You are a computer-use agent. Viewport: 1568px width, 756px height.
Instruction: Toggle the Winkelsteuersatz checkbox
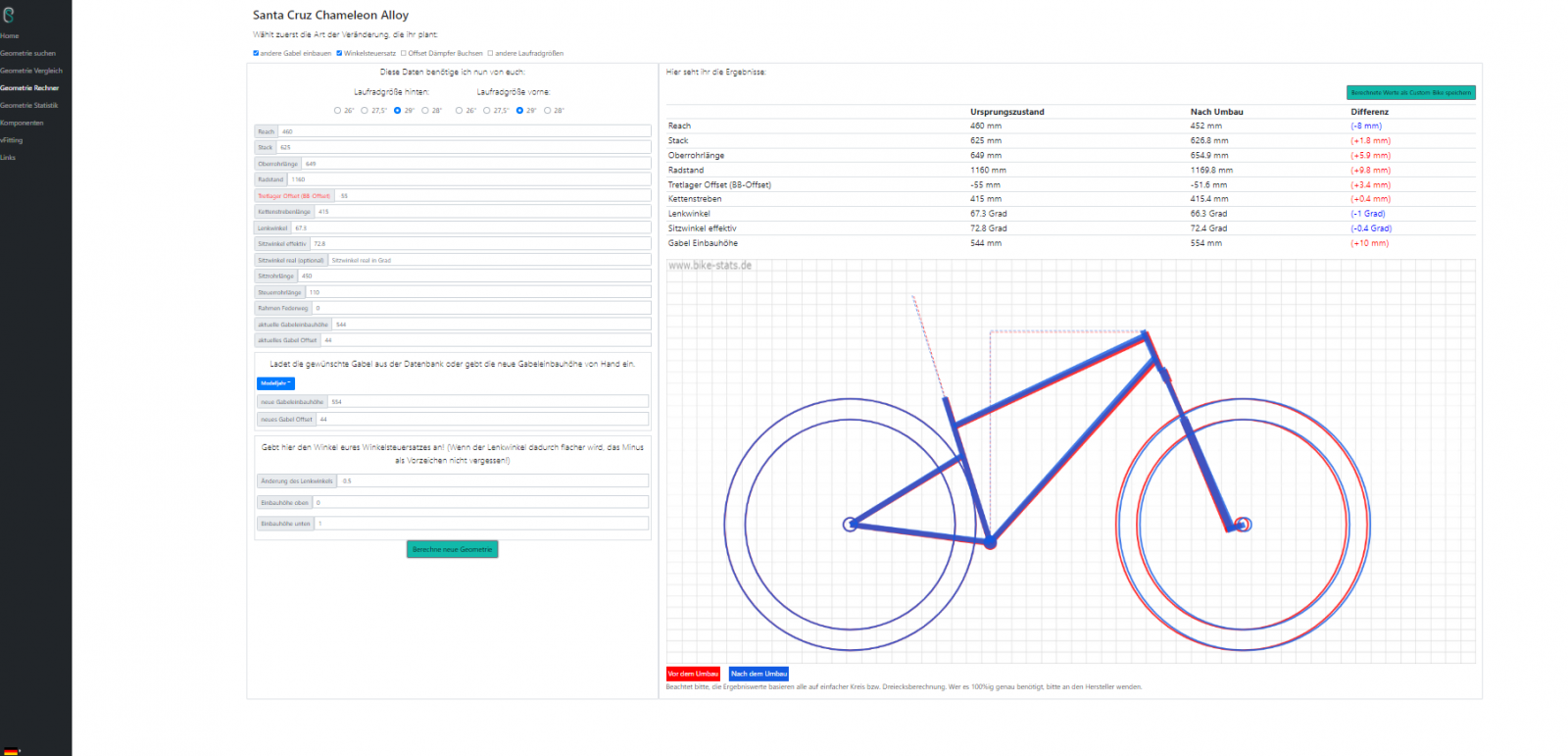(x=339, y=53)
